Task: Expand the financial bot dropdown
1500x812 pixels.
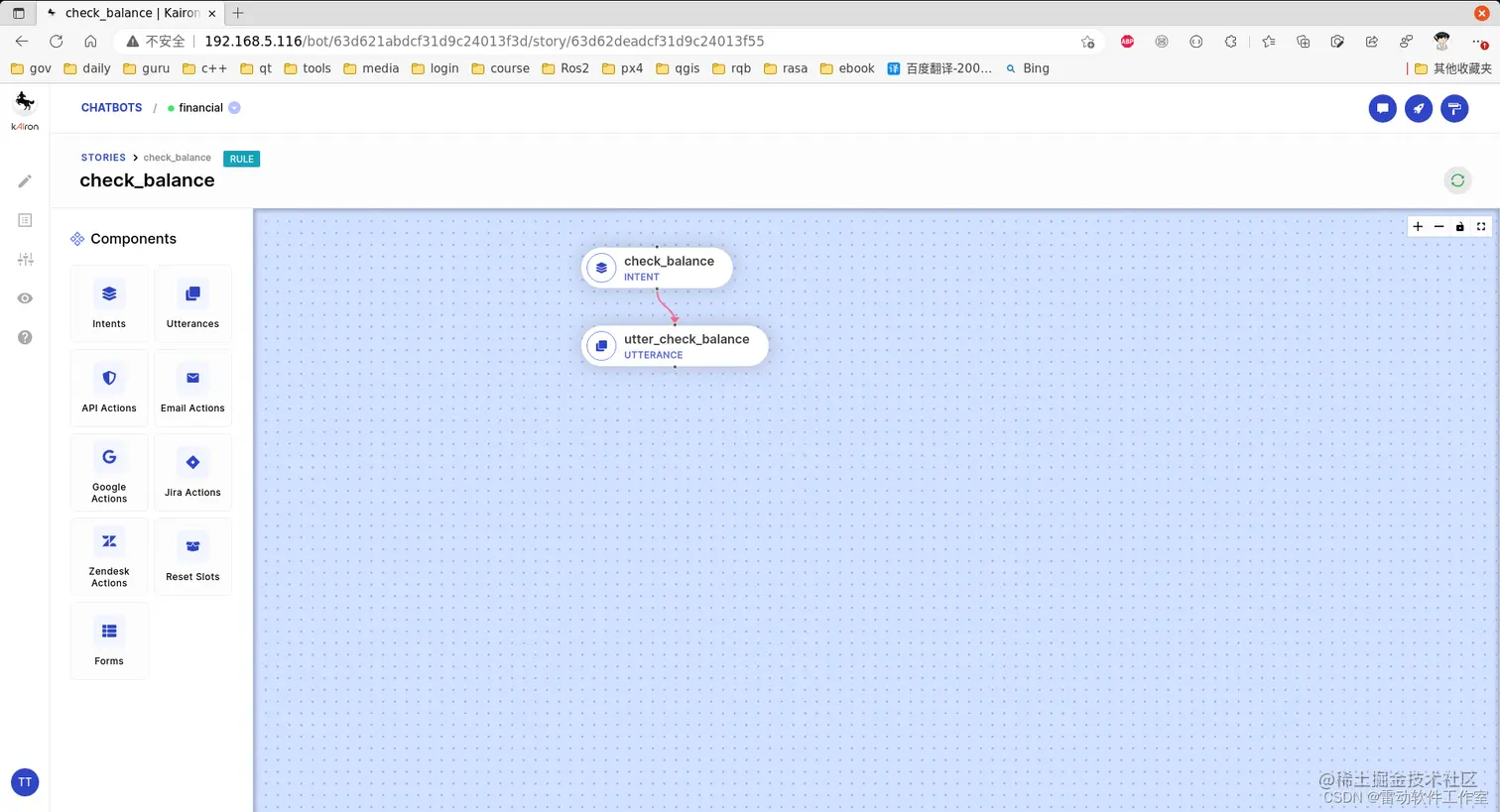Action: pyautogui.click(x=234, y=108)
